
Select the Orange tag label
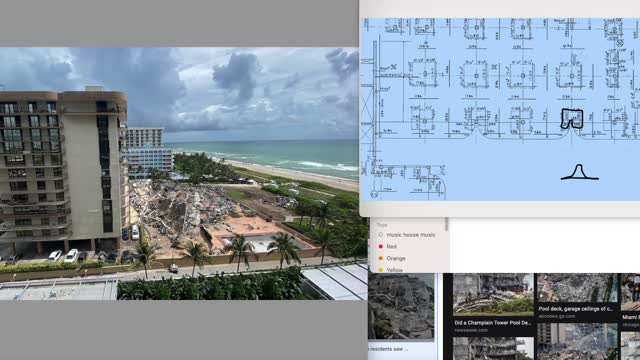396,258
